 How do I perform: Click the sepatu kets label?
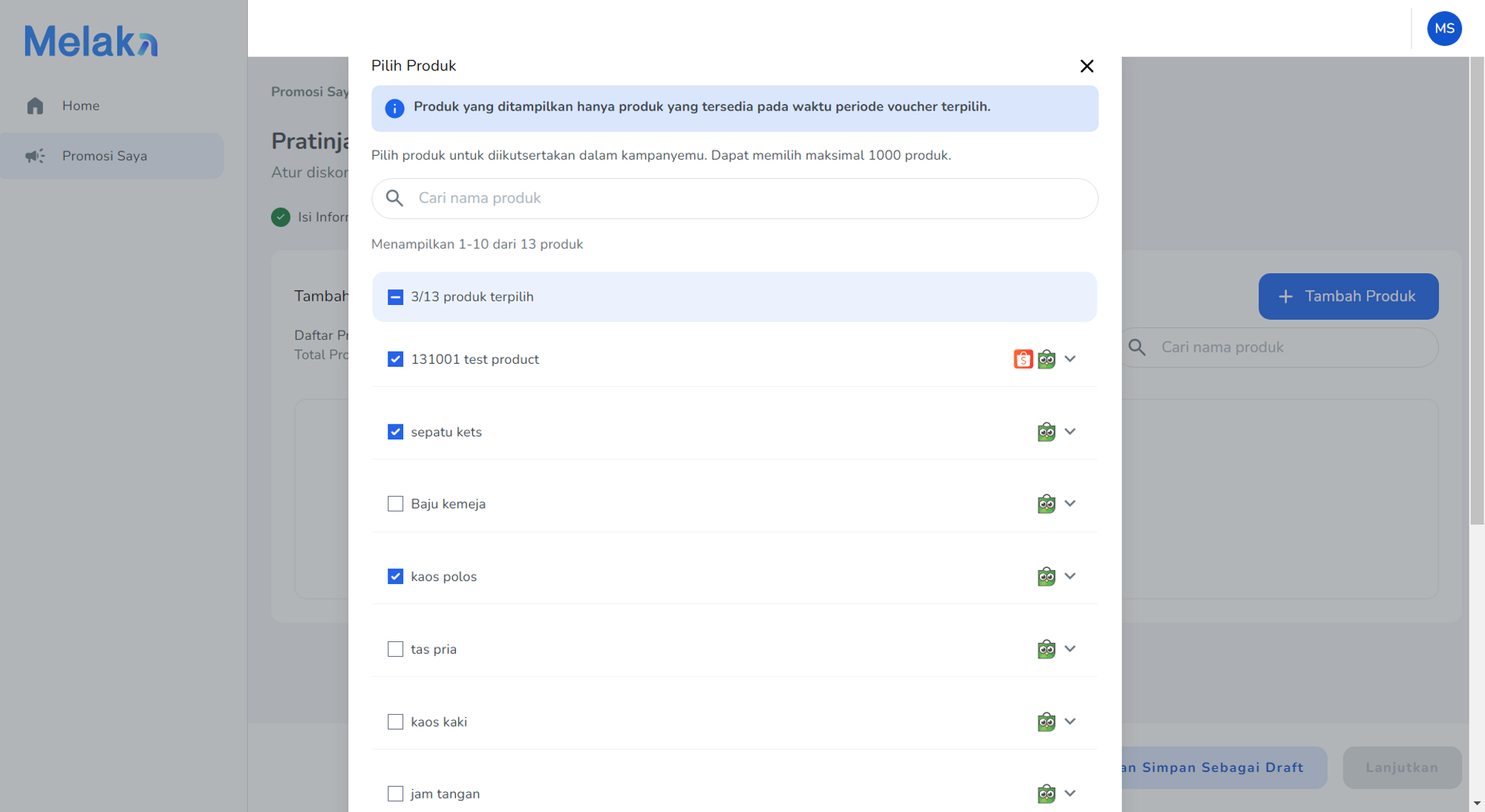[x=446, y=432]
